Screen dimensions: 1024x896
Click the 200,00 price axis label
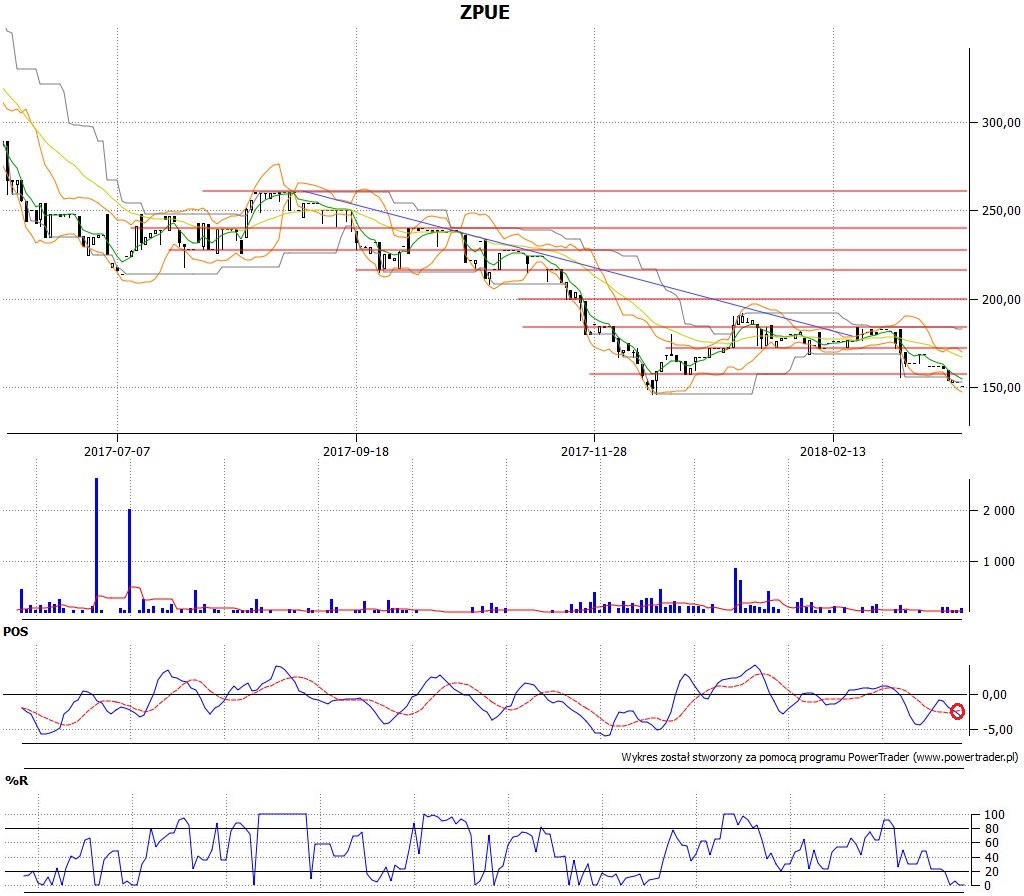(1000, 299)
